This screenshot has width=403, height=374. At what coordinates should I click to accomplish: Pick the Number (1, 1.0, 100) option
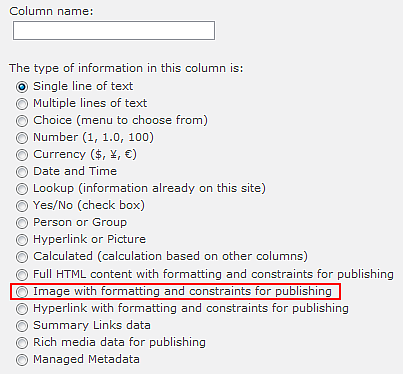click(22, 138)
